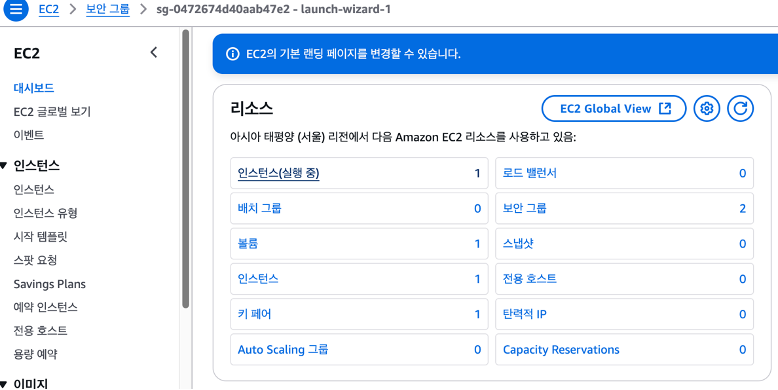Open Auto Scaling 그룹 resource link
This screenshot has height=390, width=778.
point(283,350)
